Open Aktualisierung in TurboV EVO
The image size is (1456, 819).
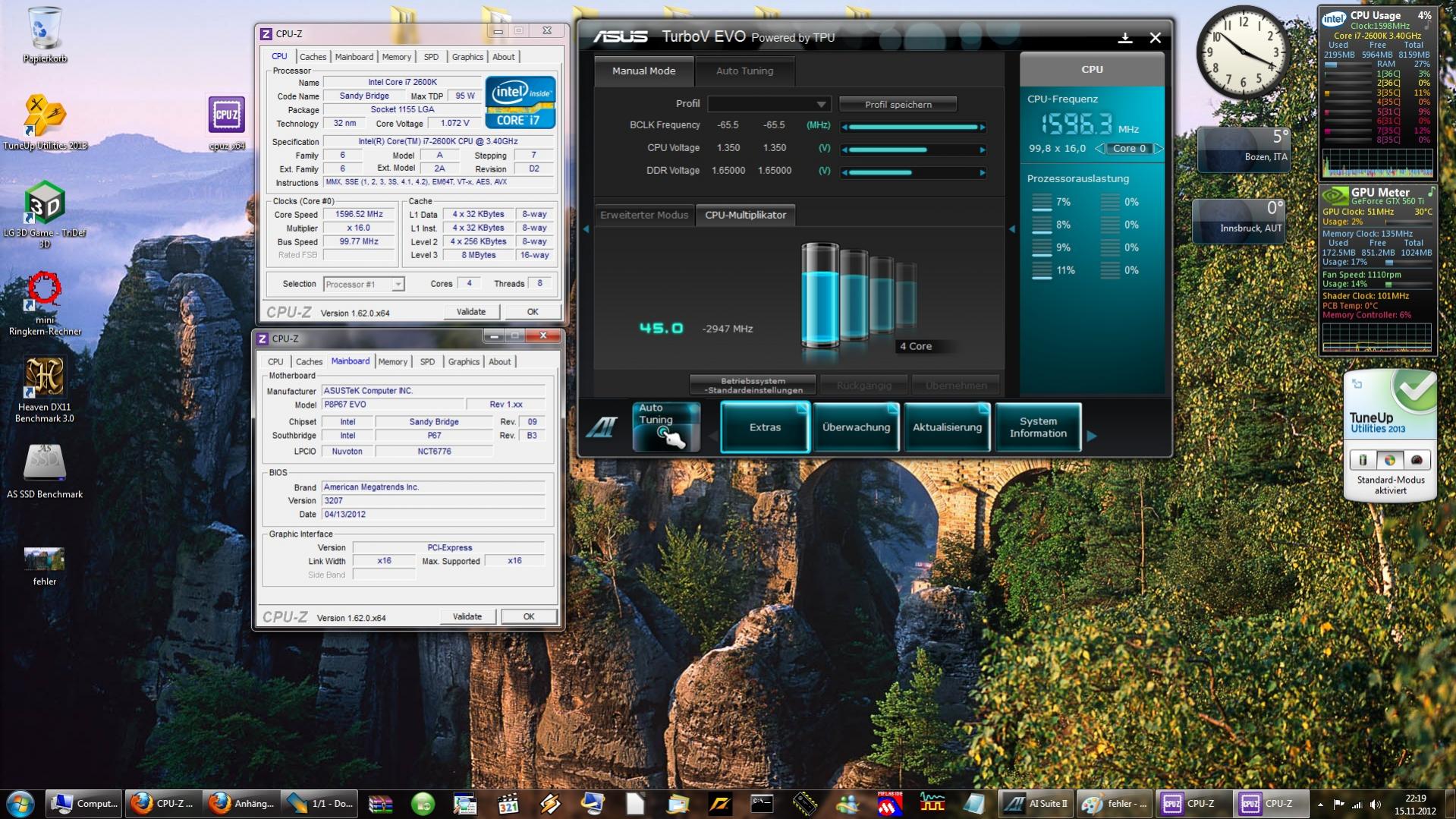pyautogui.click(x=947, y=427)
